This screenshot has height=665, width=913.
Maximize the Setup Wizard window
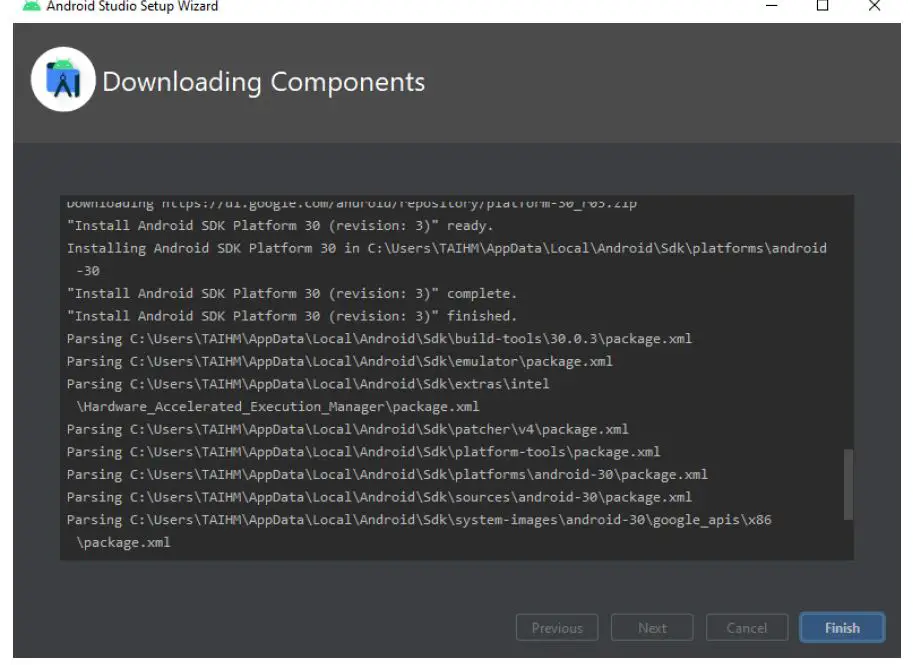pos(823,7)
